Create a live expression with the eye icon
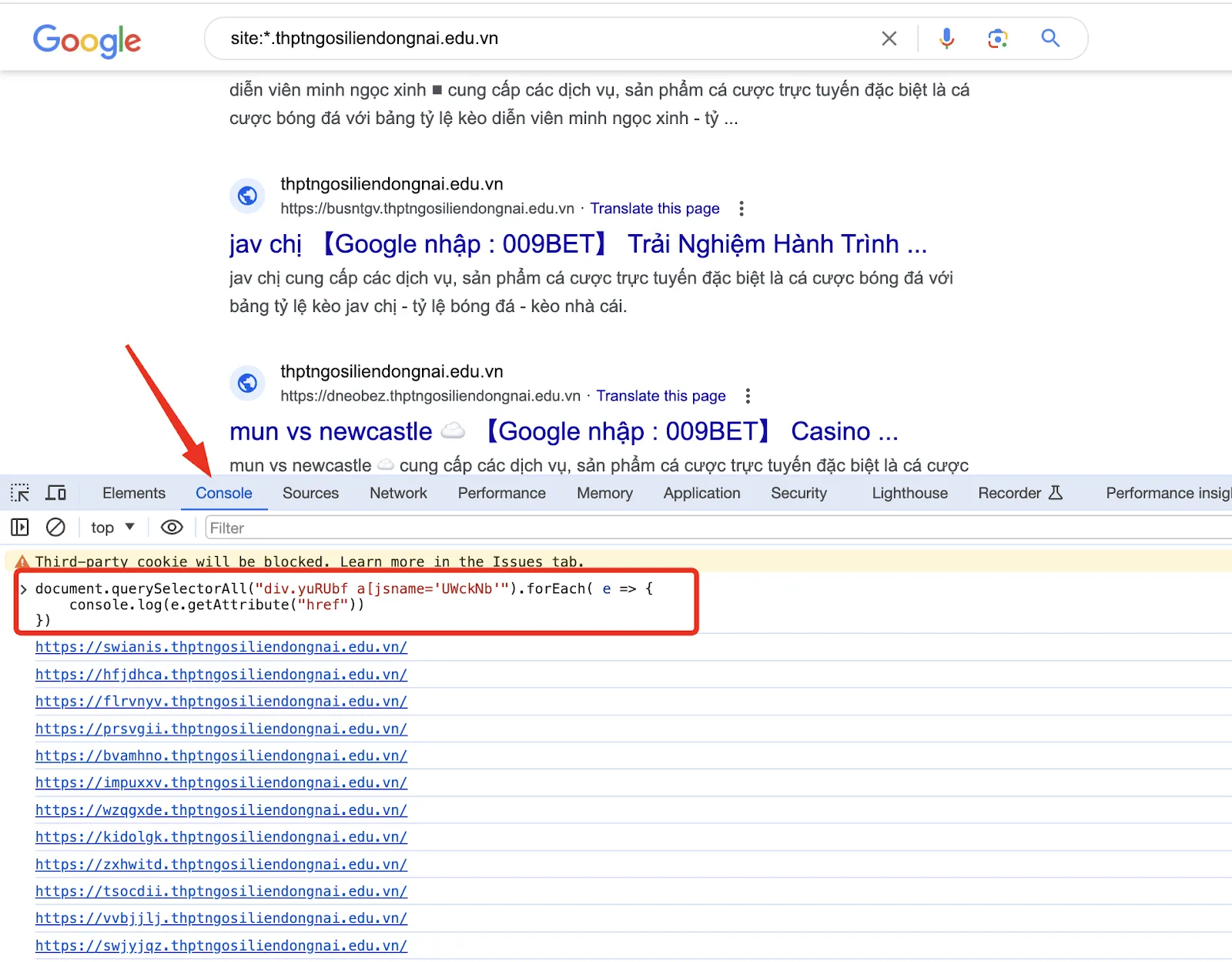Viewport: 1232px width, 962px height. [x=172, y=528]
